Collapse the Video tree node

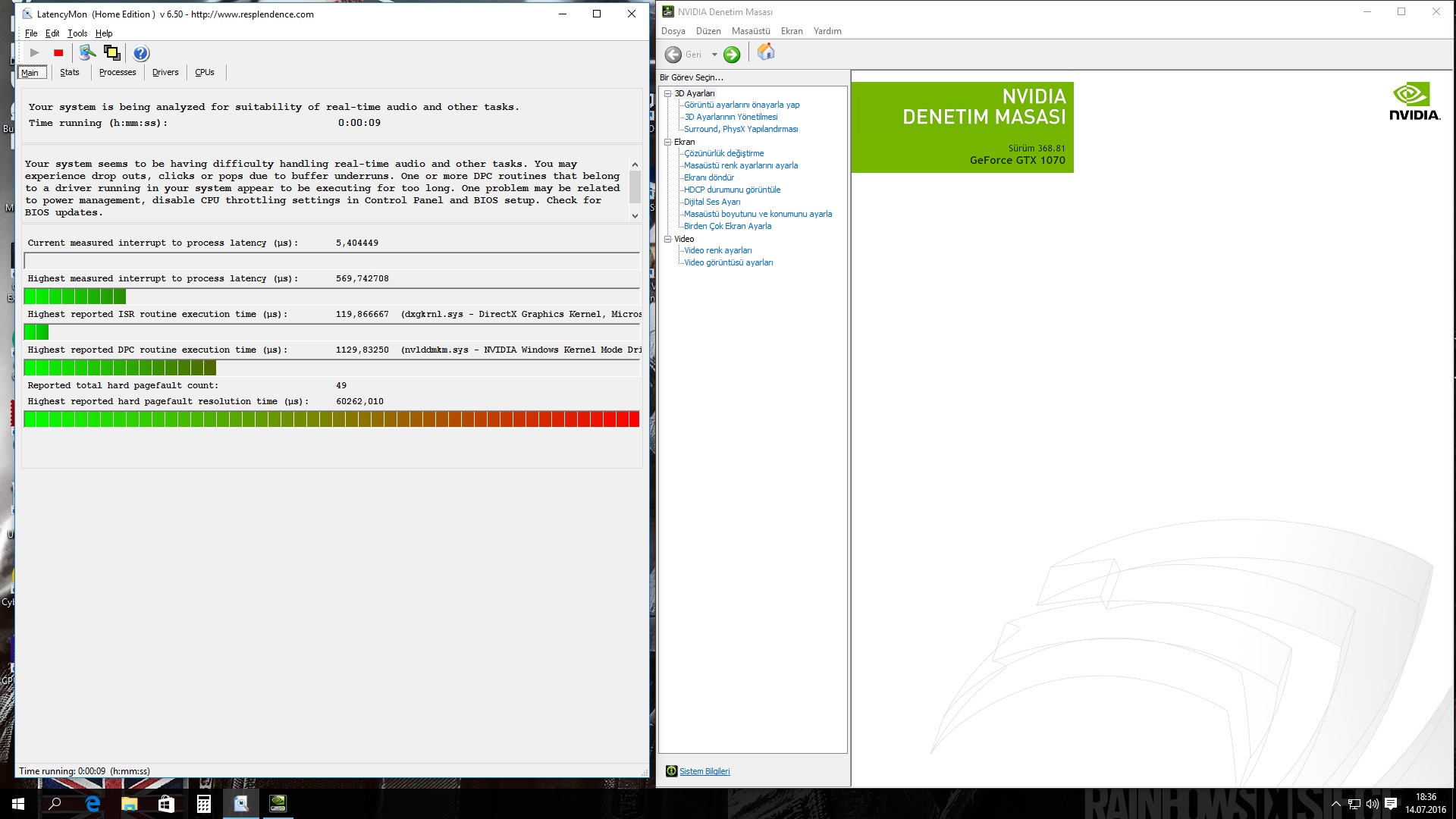click(x=668, y=239)
